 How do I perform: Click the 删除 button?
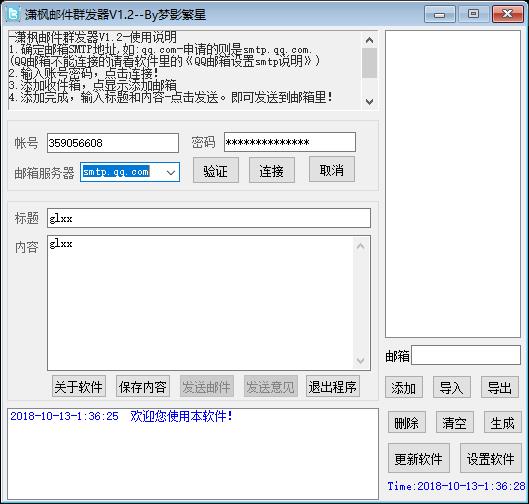pos(407,422)
